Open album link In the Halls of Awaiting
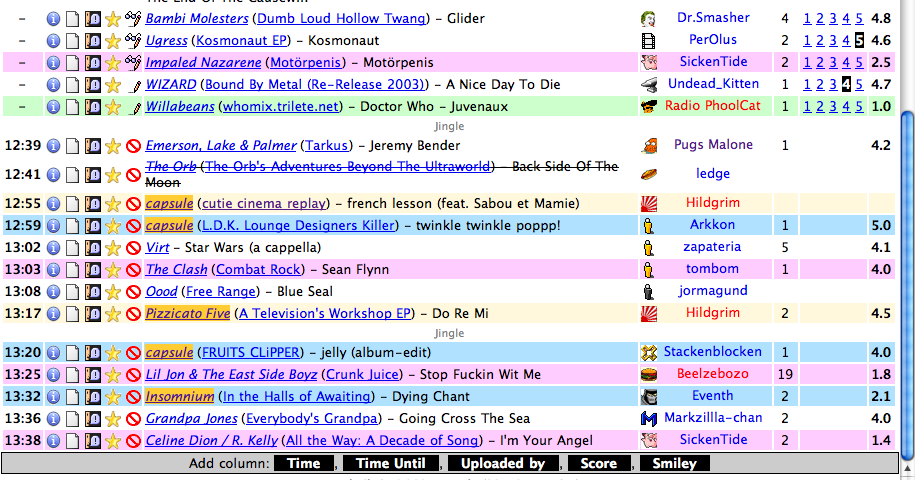 coord(298,397)
